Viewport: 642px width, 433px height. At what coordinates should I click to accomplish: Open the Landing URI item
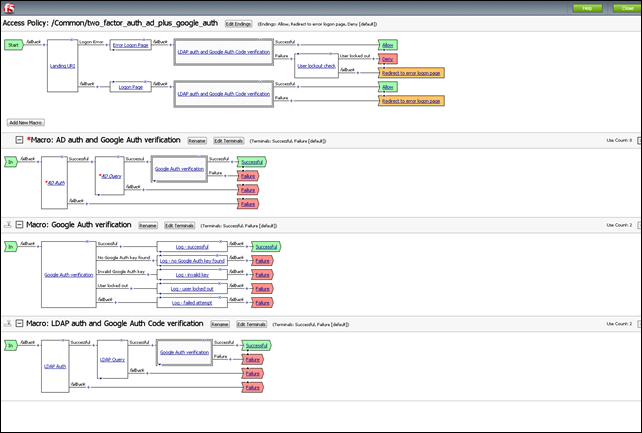(62, 65)
